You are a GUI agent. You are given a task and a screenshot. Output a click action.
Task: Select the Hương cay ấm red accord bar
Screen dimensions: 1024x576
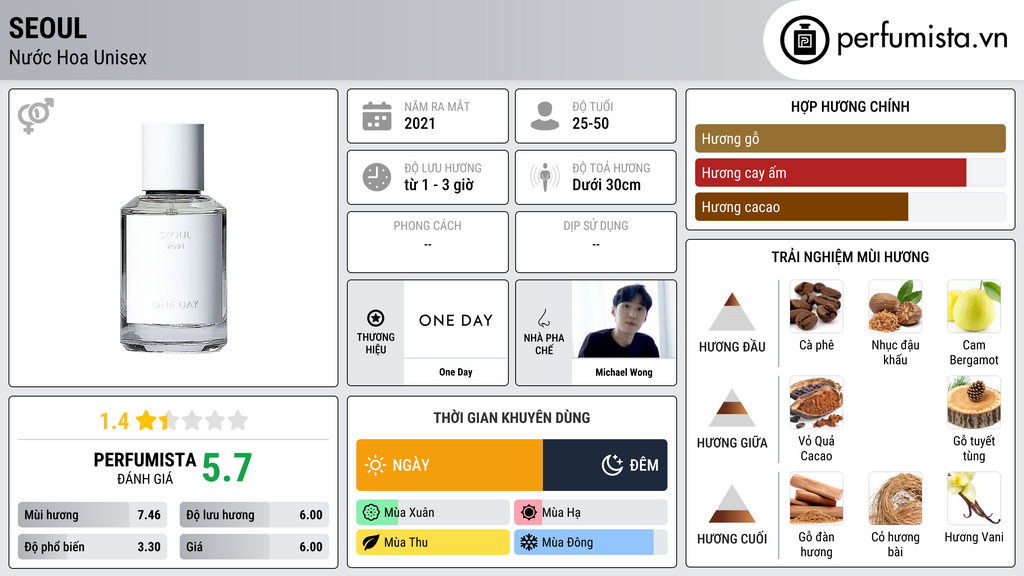click(x=850, y=173)
